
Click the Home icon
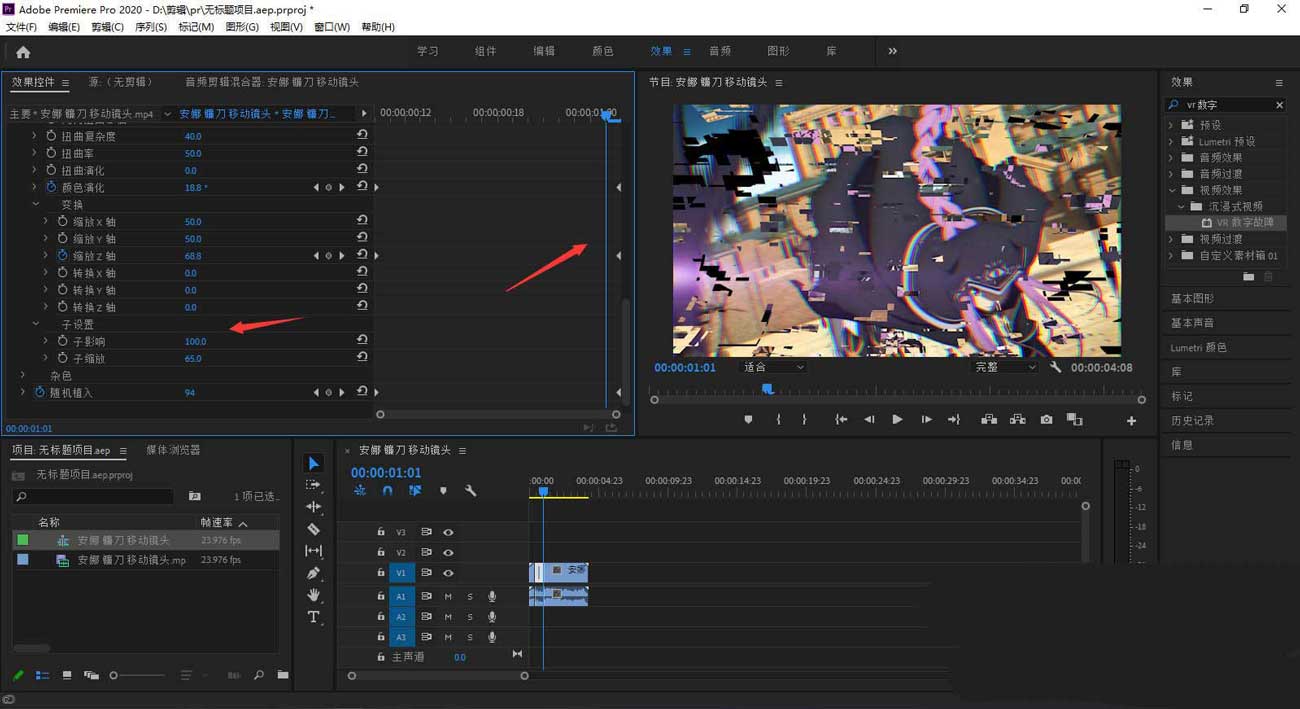[23, 52]
